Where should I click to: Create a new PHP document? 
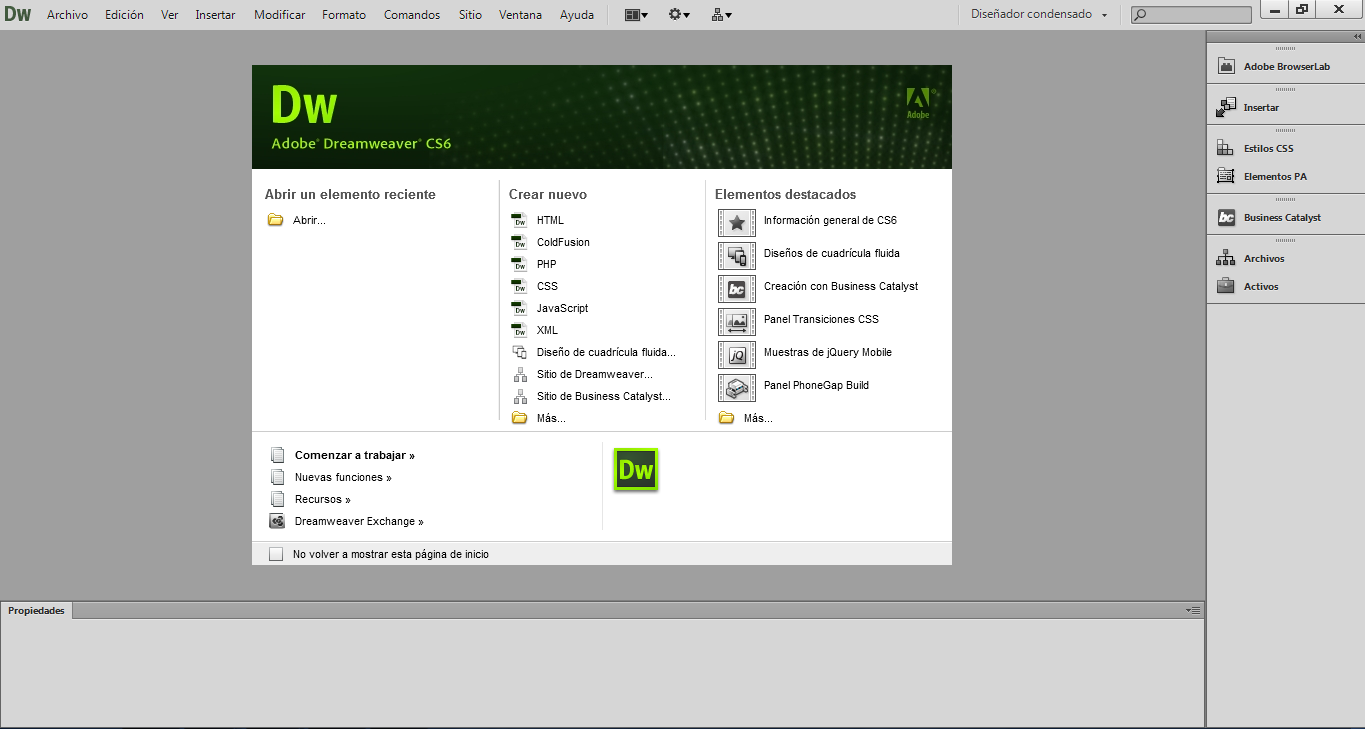click(545, 264)
